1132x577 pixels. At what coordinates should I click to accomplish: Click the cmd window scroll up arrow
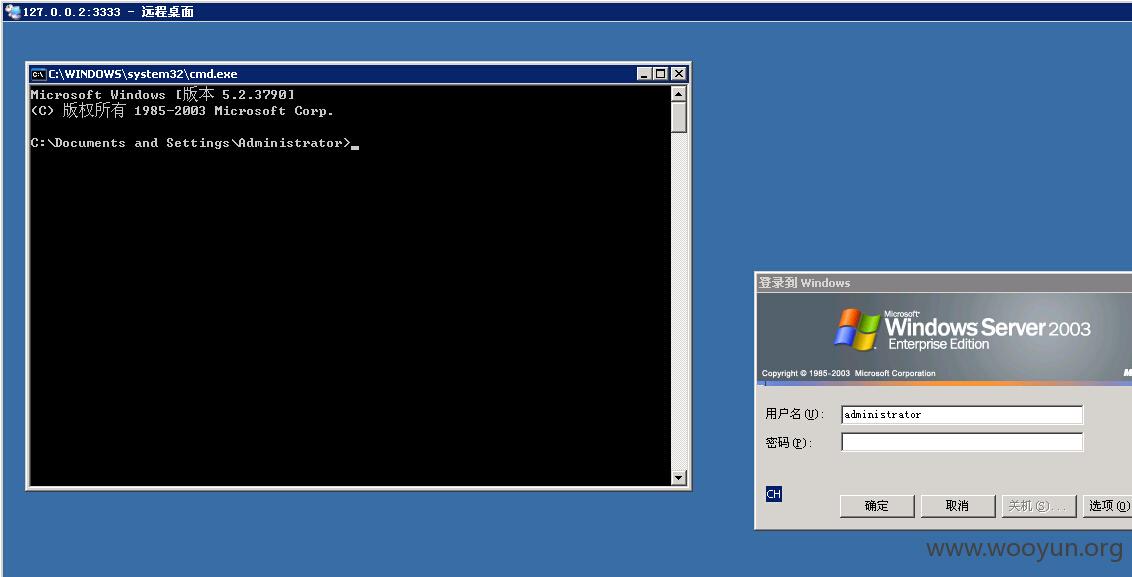pos(678,93)
